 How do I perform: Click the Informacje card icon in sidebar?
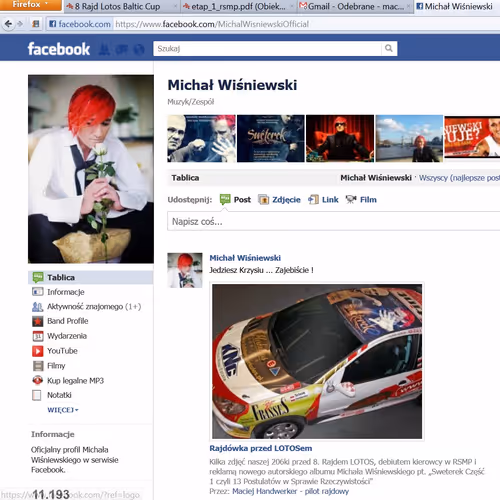pyautogui.click(x=38, y=292)
